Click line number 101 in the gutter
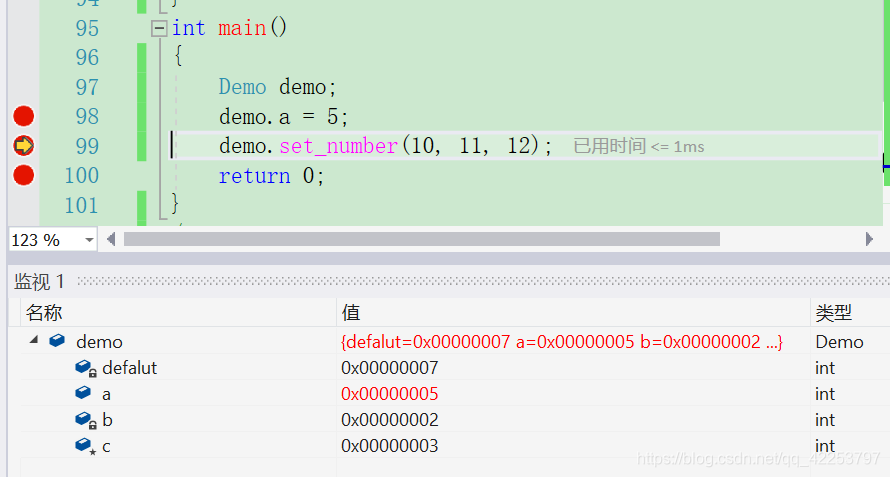This screenshot has height=477, width=890. pos(82,206)
